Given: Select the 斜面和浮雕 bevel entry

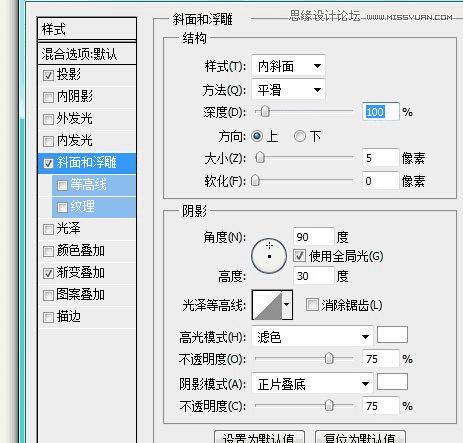Looking at the screenshot, I should tap(87, 163).
